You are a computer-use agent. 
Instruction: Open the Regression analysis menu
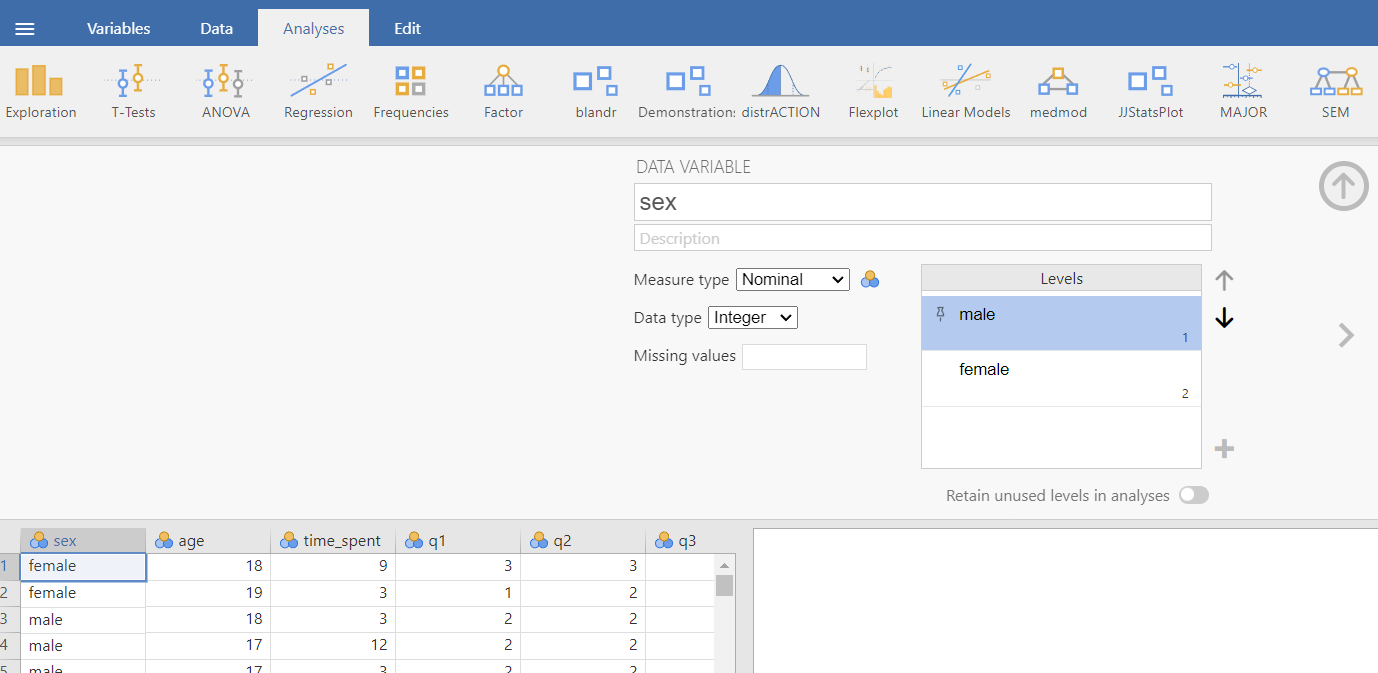pos(318,91)
